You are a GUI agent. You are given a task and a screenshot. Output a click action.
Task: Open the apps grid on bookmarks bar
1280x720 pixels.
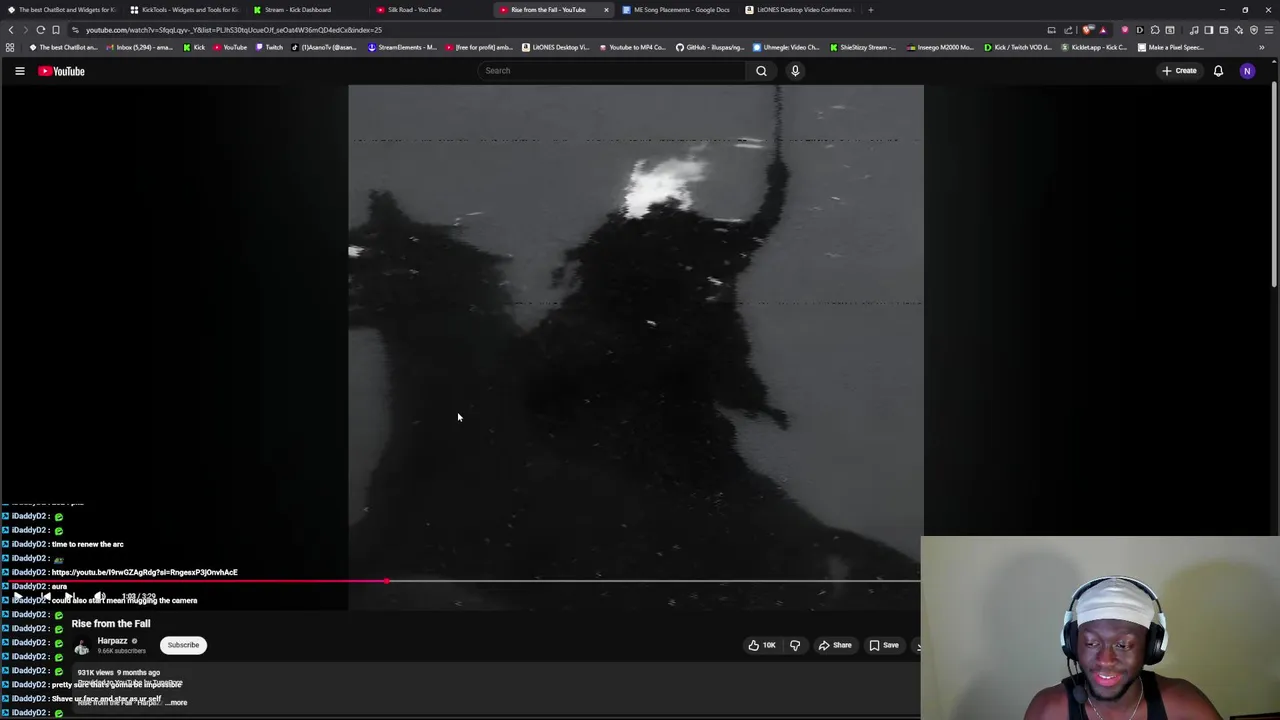pyautogui.click(x=10, y=47)
